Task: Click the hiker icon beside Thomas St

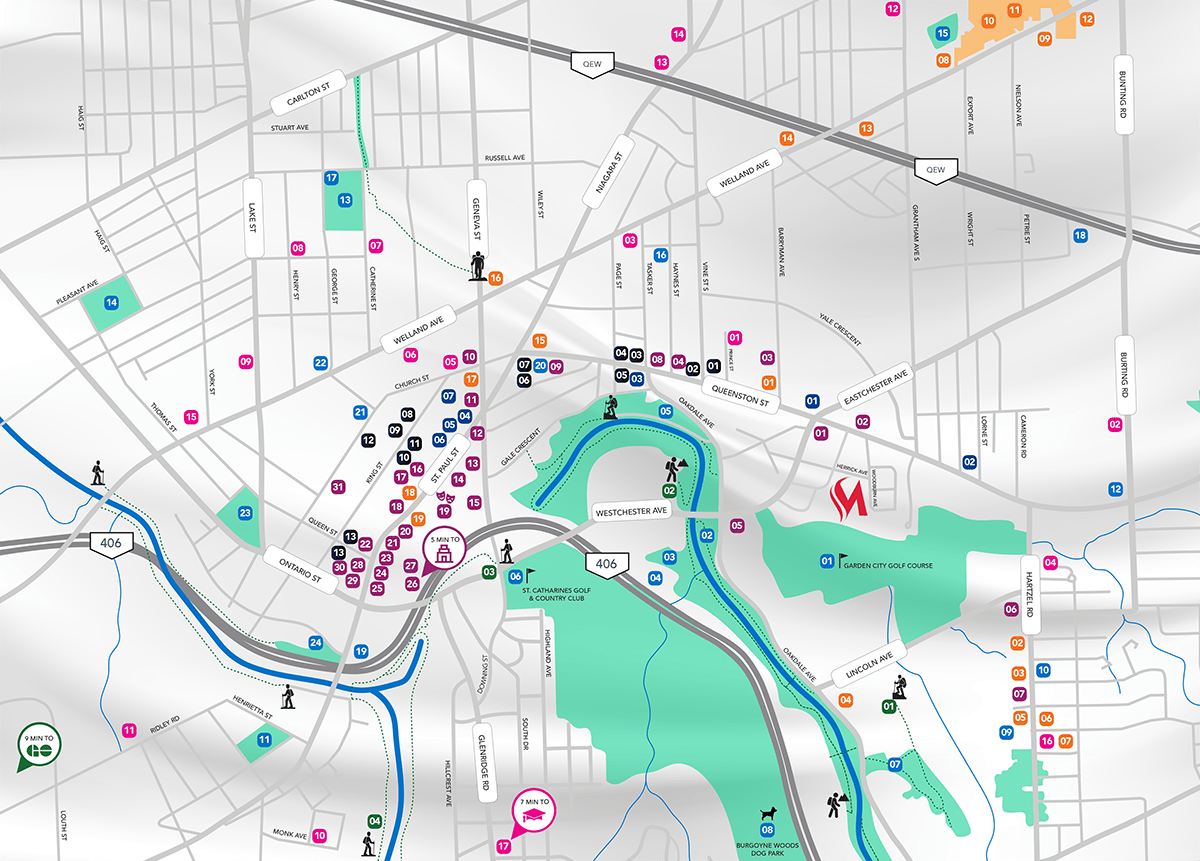Action: tap(99, 473)
